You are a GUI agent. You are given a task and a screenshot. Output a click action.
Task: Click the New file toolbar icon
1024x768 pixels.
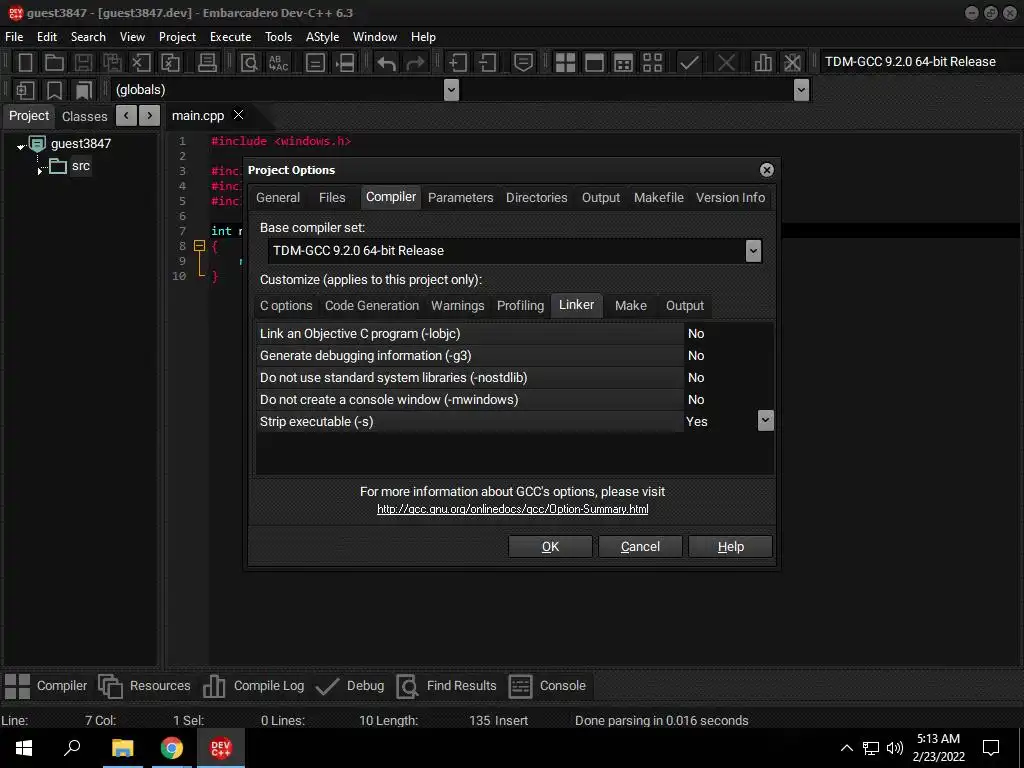point(25,63)
